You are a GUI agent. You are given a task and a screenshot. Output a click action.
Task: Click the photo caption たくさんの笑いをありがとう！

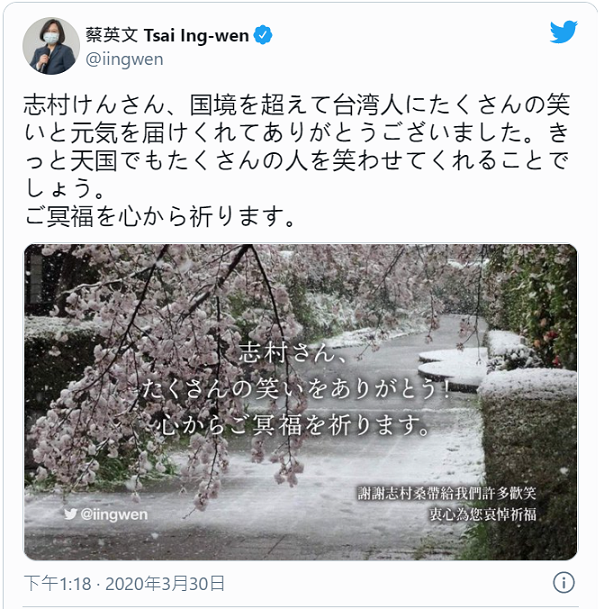(x=296, y=389)
